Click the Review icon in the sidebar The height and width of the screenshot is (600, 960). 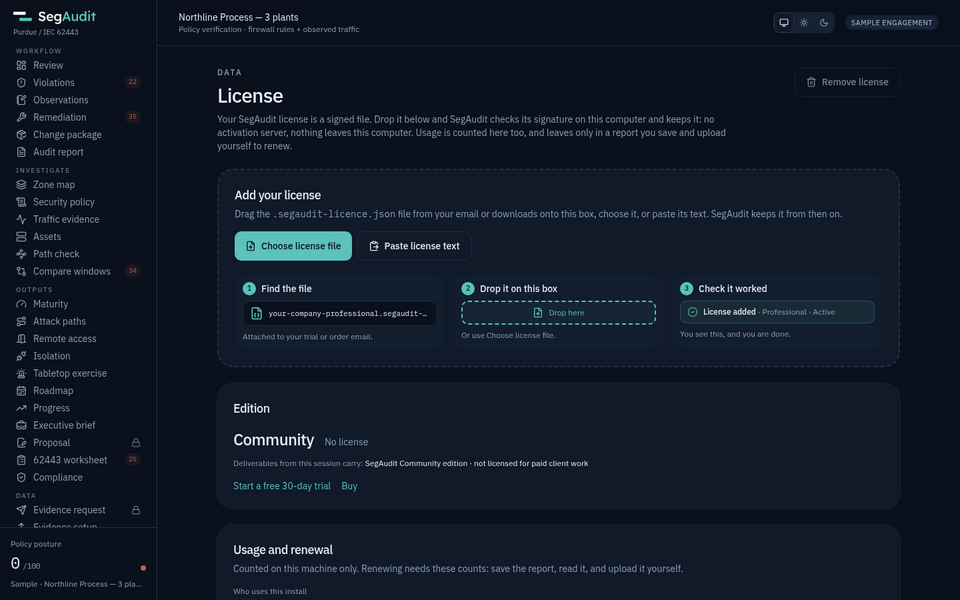(21, 66)
